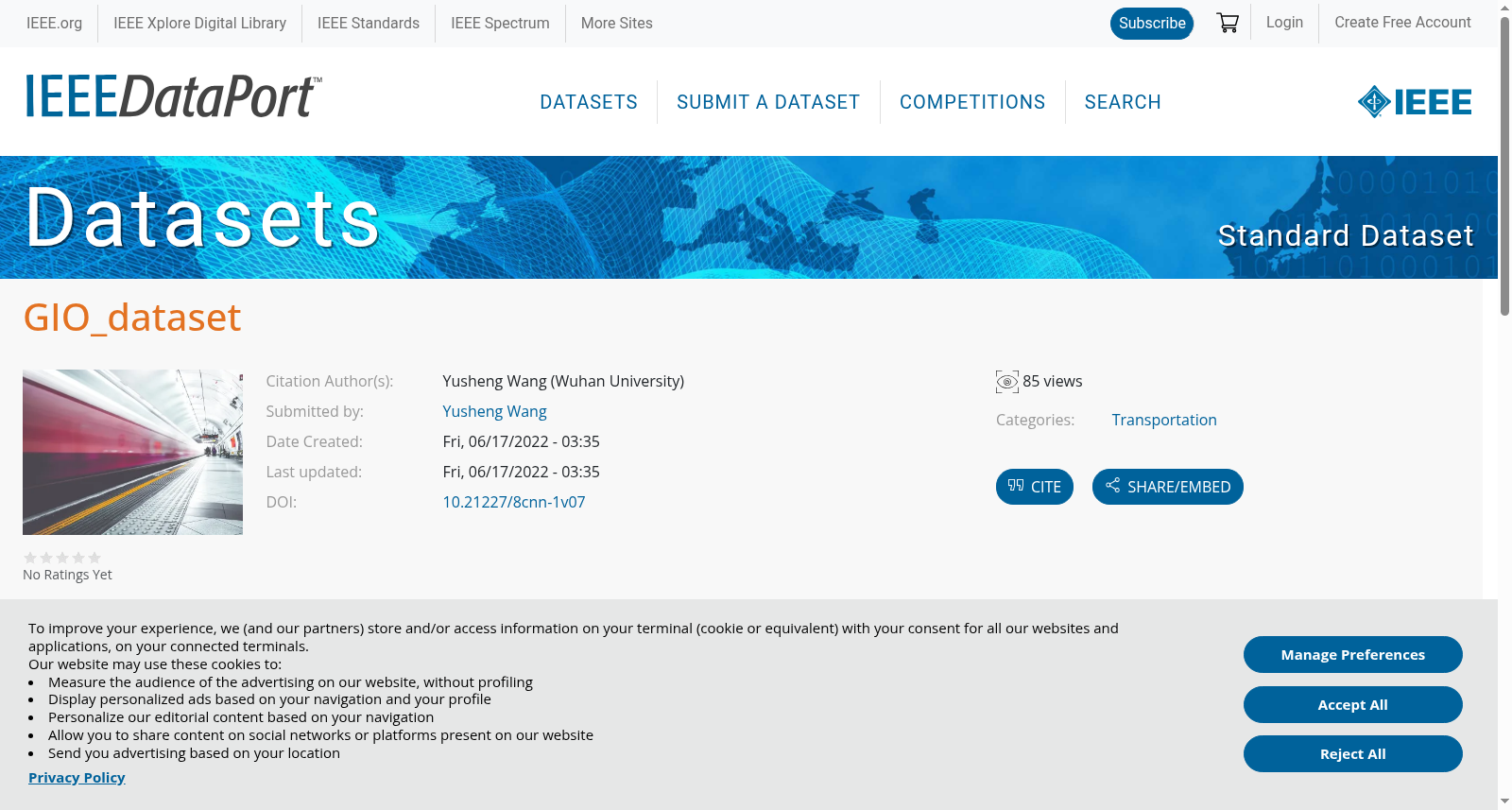Image resolution: width=1512 pixels, height=810 pixels.
Task: Go to SUBMIT A DATASET
Action: pyautogui.click(x=768, y=102)
